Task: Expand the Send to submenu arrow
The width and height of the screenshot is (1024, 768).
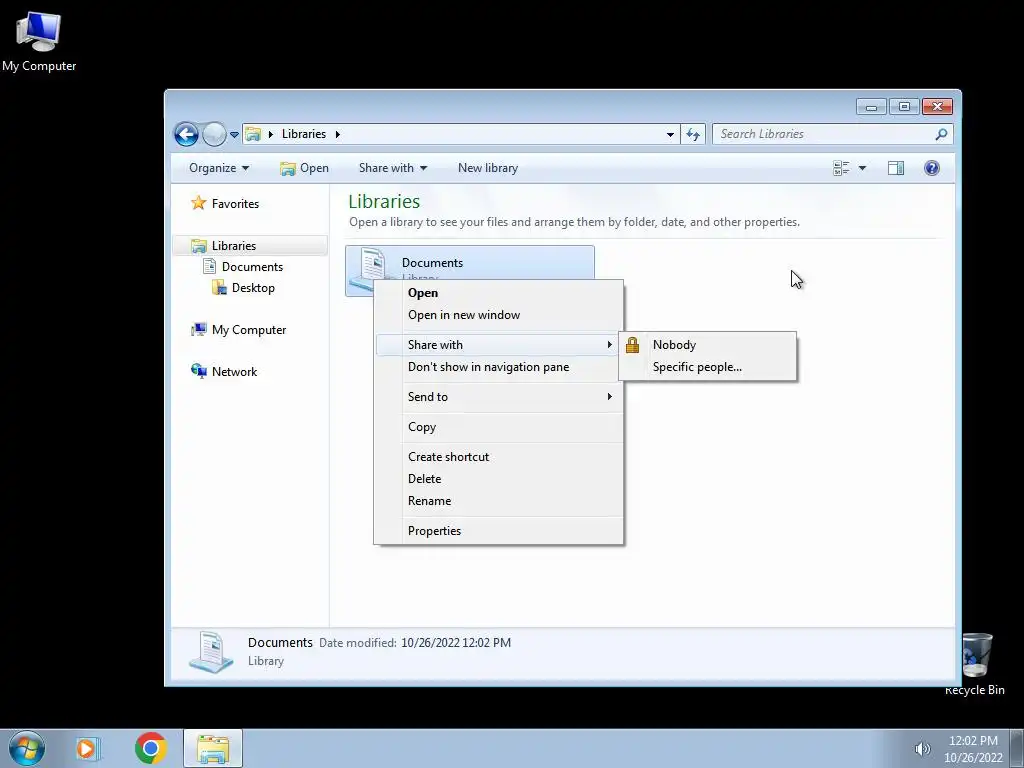Action: [609, 397]
